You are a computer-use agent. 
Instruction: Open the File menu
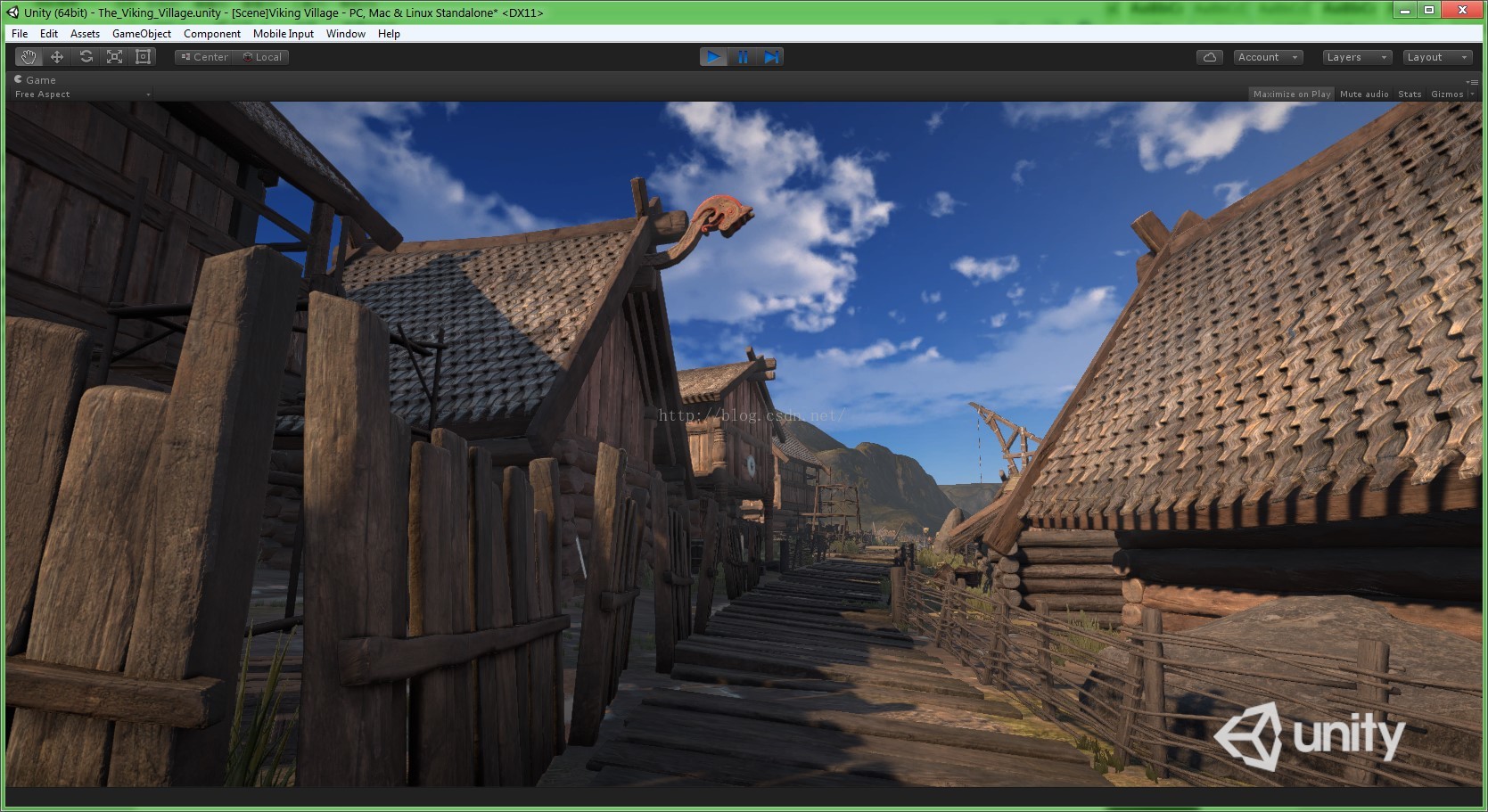(20, 34)
